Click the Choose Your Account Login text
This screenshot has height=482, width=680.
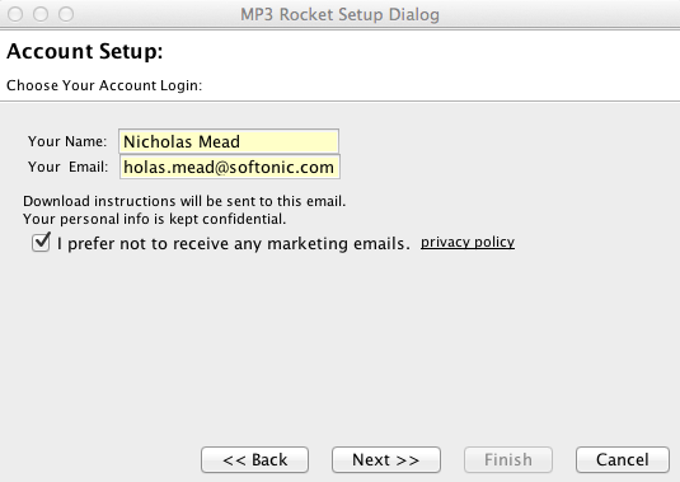coord(104,85)
